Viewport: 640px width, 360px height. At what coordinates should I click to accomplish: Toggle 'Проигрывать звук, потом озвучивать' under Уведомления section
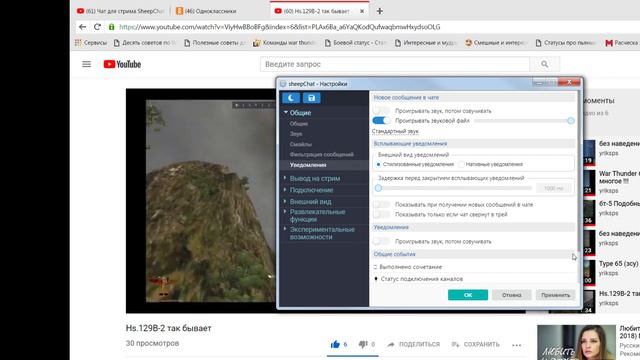tap(381, 241)
